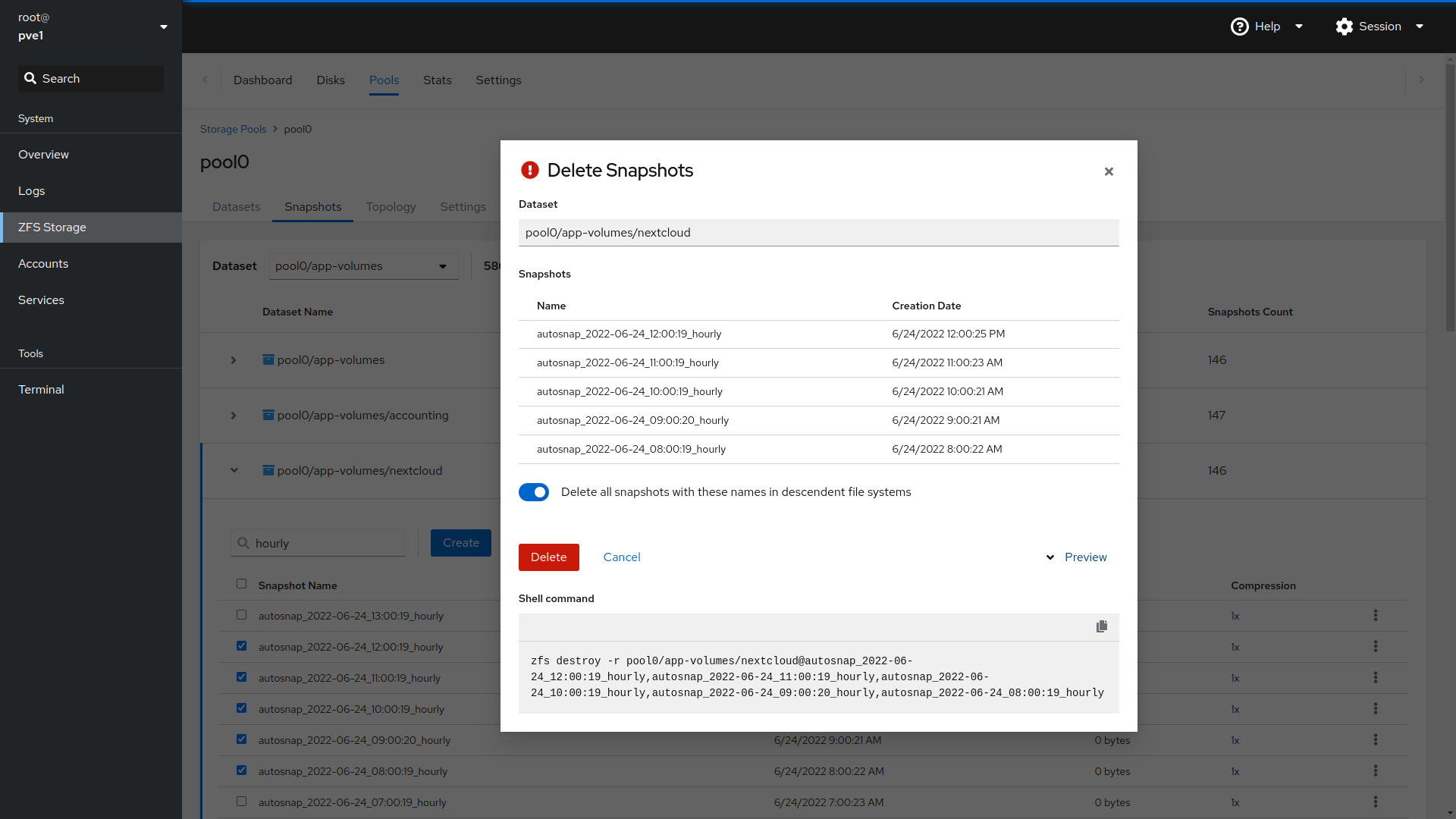Click the sidebar Search field
The image size is (1456, 819).
(91, 79)
